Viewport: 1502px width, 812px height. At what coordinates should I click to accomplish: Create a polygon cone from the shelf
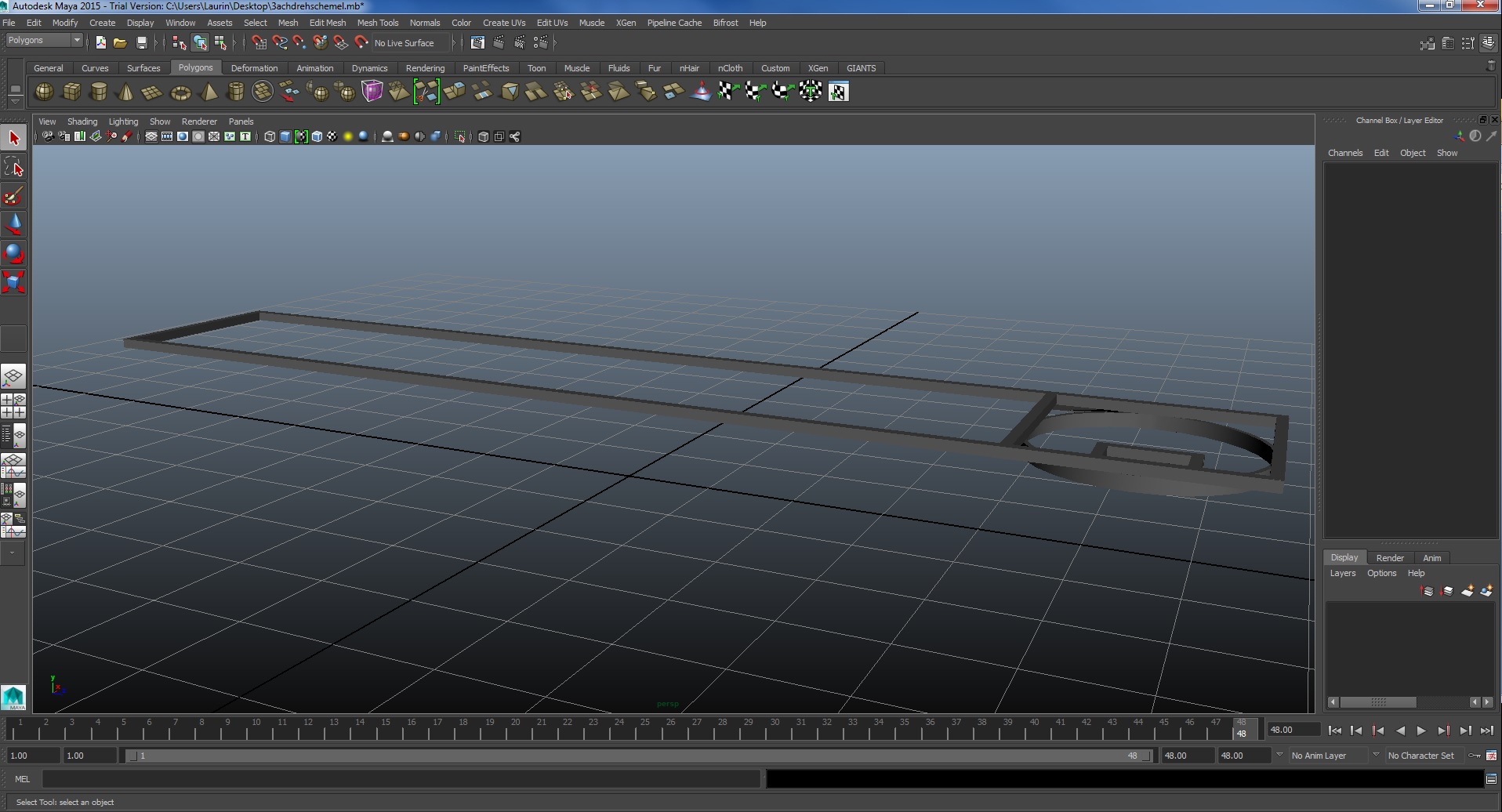[125, 92]
